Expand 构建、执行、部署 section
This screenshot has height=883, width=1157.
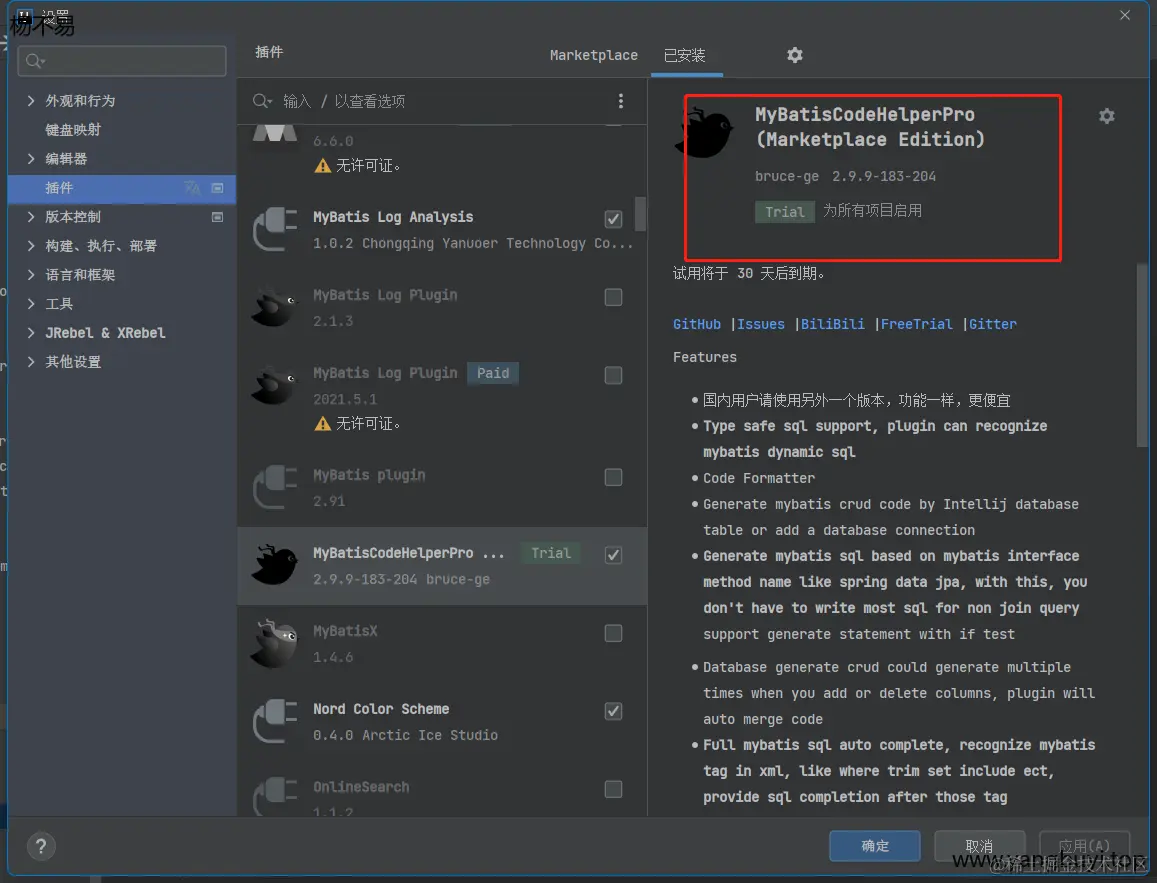point(31,246)
